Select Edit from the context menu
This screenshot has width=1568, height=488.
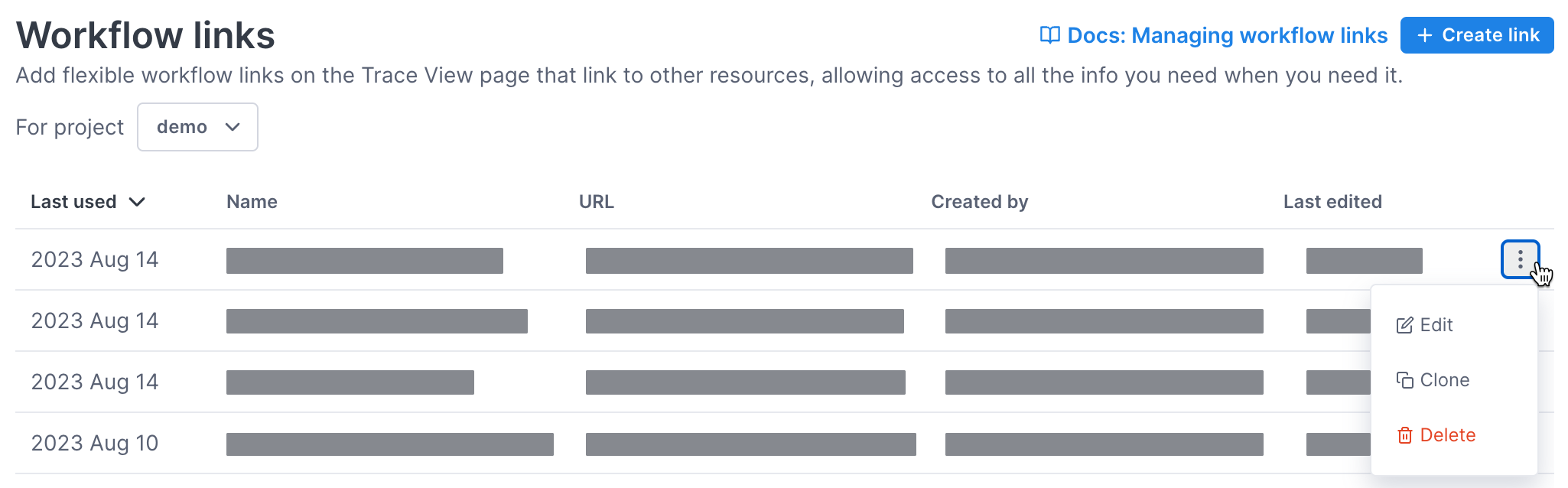click(1436, 325)
